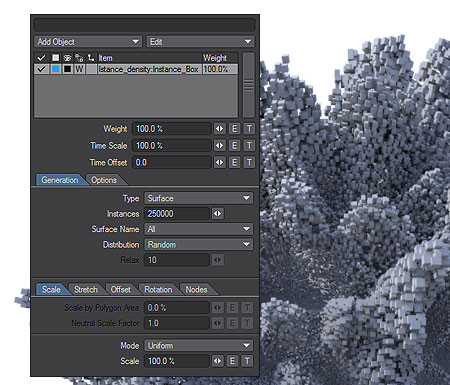Click T button for Scale by Polygon Area
The width and height of the screenshot is (450, 385).
[247, 307]
